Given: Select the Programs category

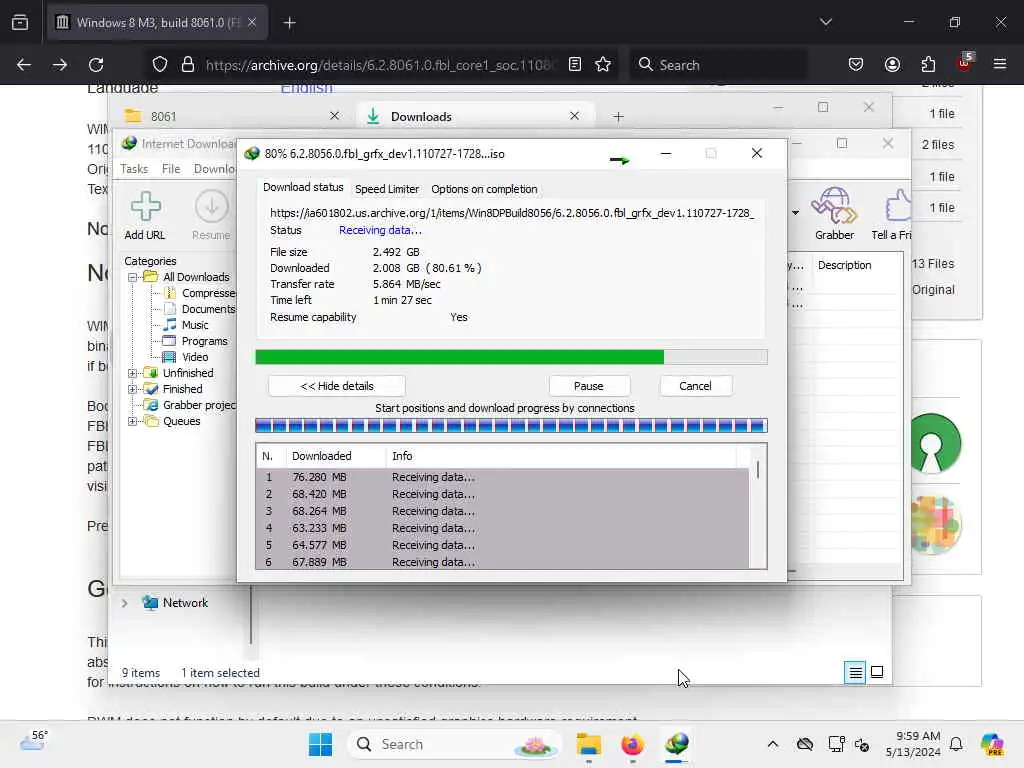Looking at the screenshot, I should coord(204,342).
